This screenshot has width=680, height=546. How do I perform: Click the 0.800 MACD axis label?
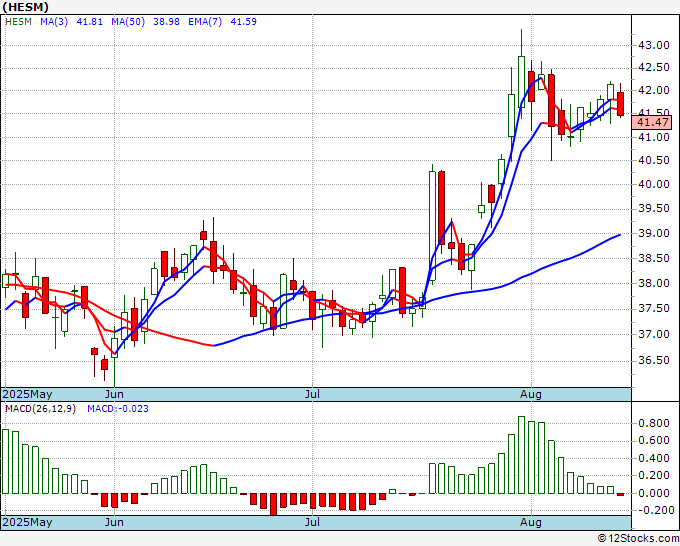(654, 423)
